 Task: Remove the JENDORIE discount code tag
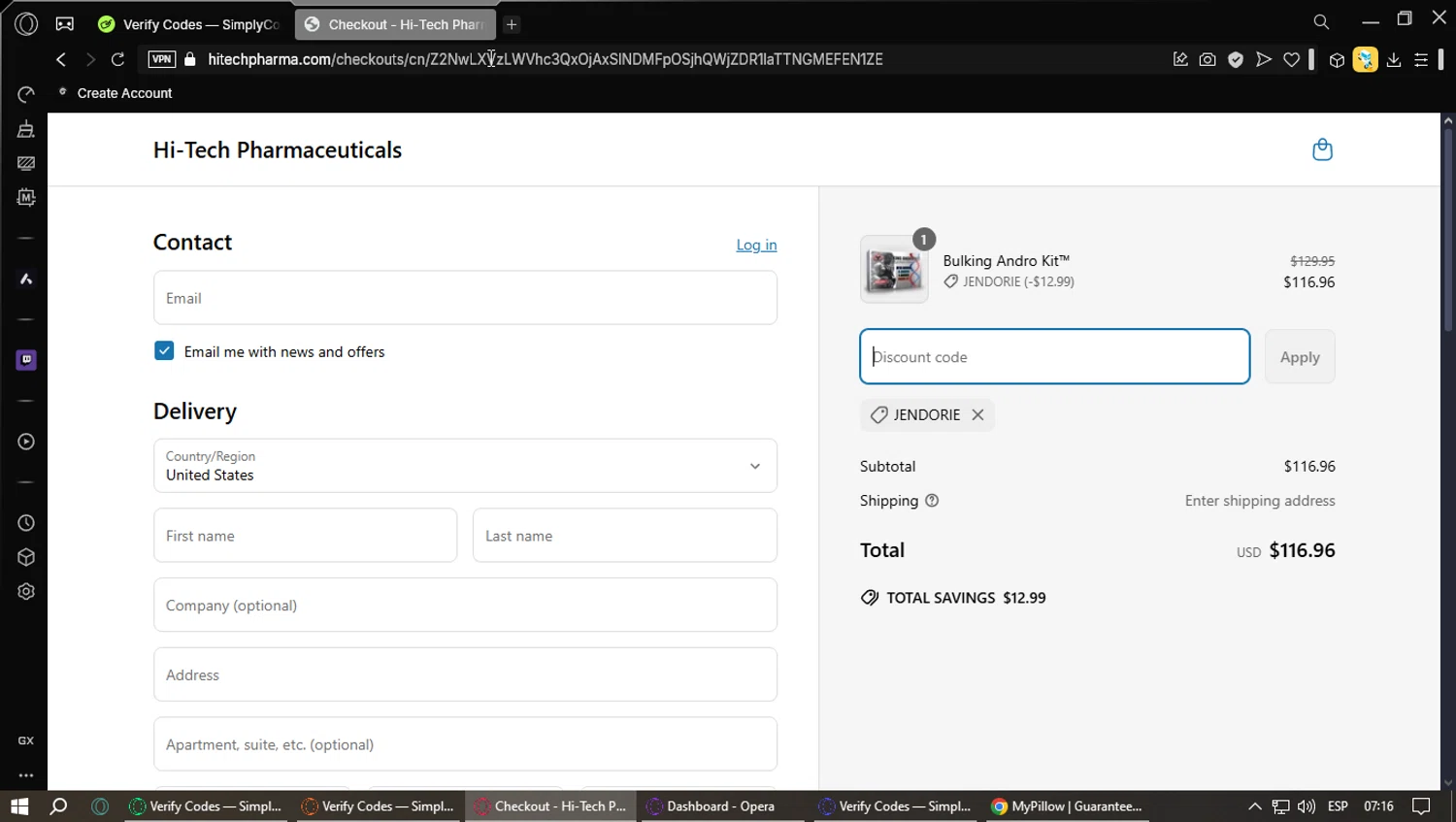[977, 414]
